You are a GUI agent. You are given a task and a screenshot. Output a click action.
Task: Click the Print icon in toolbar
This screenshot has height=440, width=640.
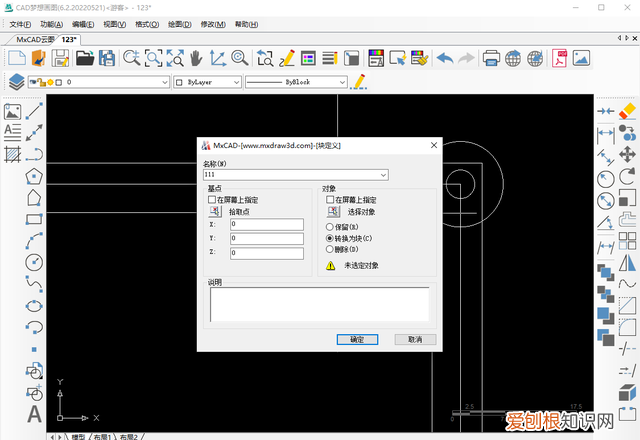[491, 58]
